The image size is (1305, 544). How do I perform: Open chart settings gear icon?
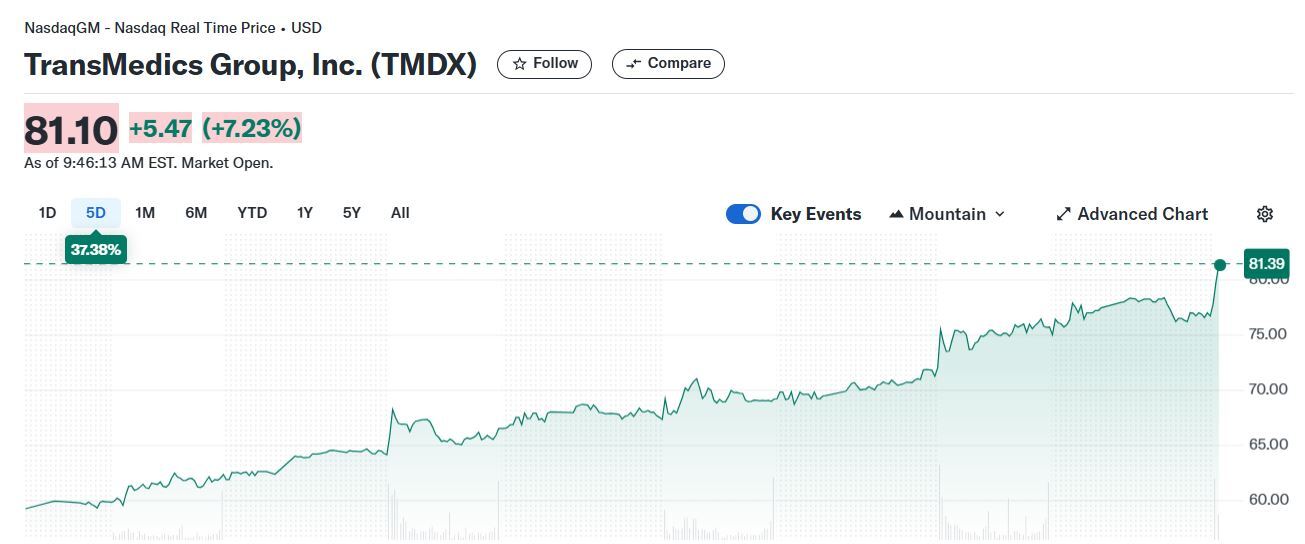pyautogui.click(x=1264, y=214)
